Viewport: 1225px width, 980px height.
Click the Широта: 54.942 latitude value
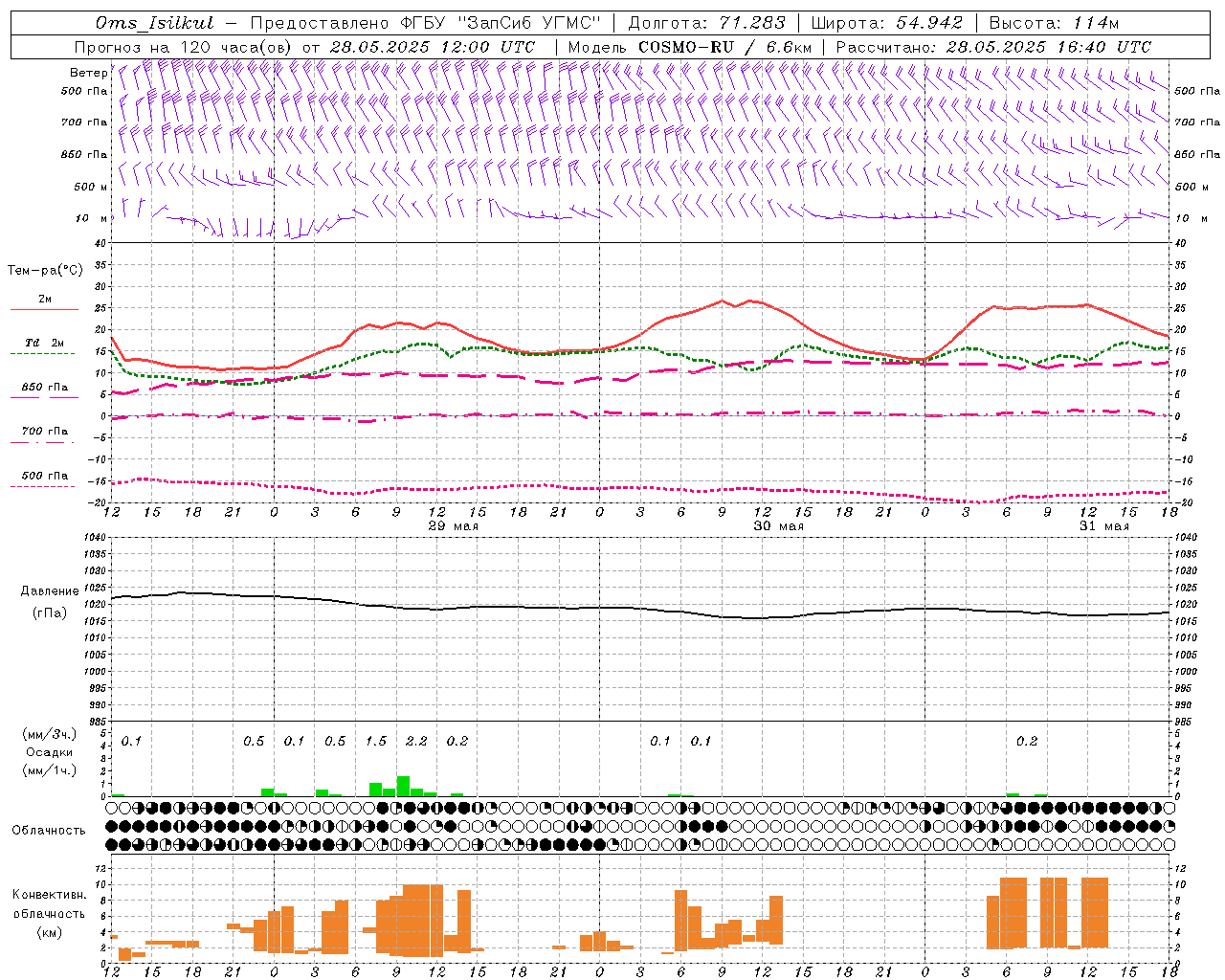pos(886,23)
